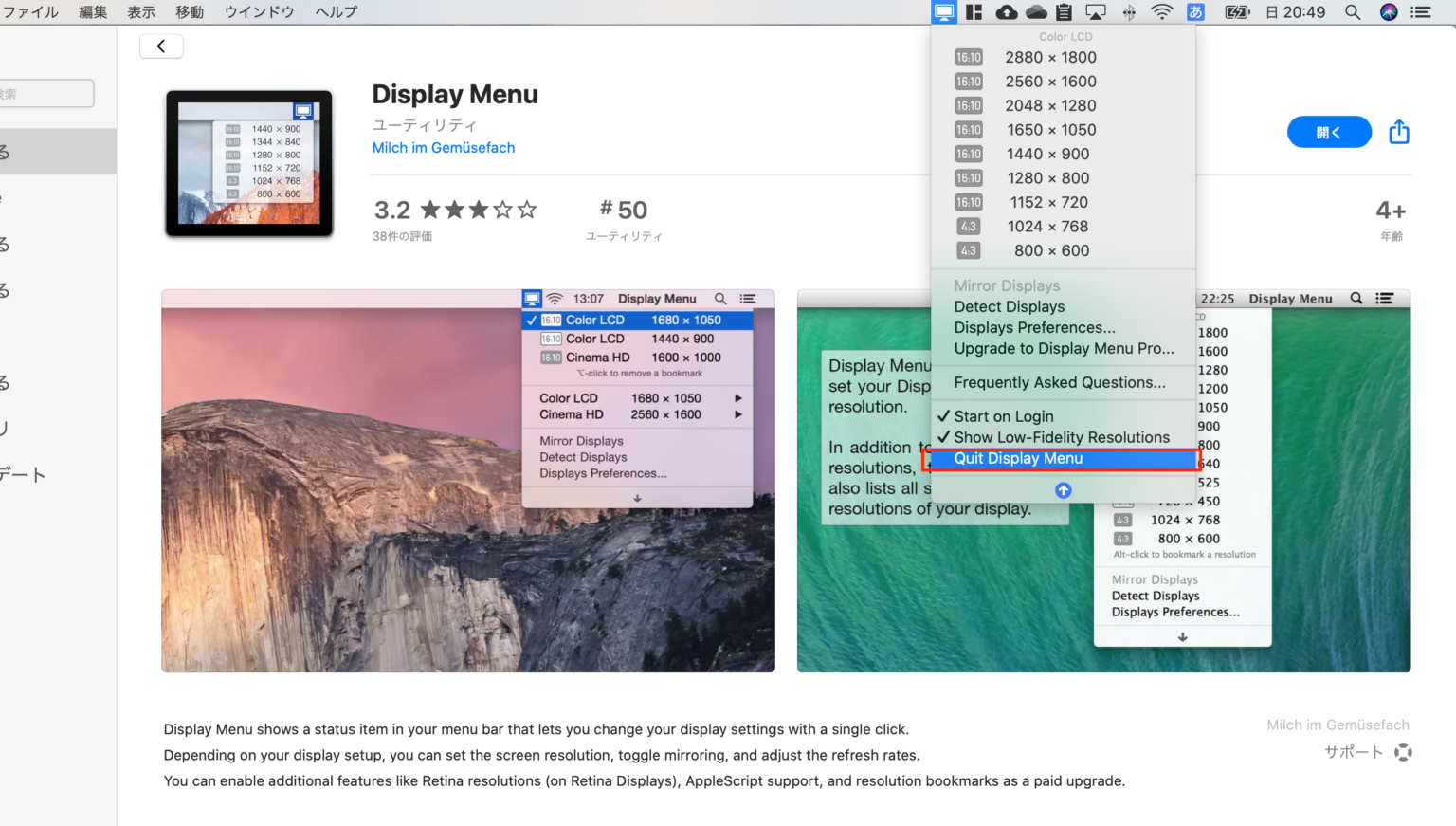Open the Display Menu status bar icon
The image size is (1456, 826).
click(x=943, y=12)
